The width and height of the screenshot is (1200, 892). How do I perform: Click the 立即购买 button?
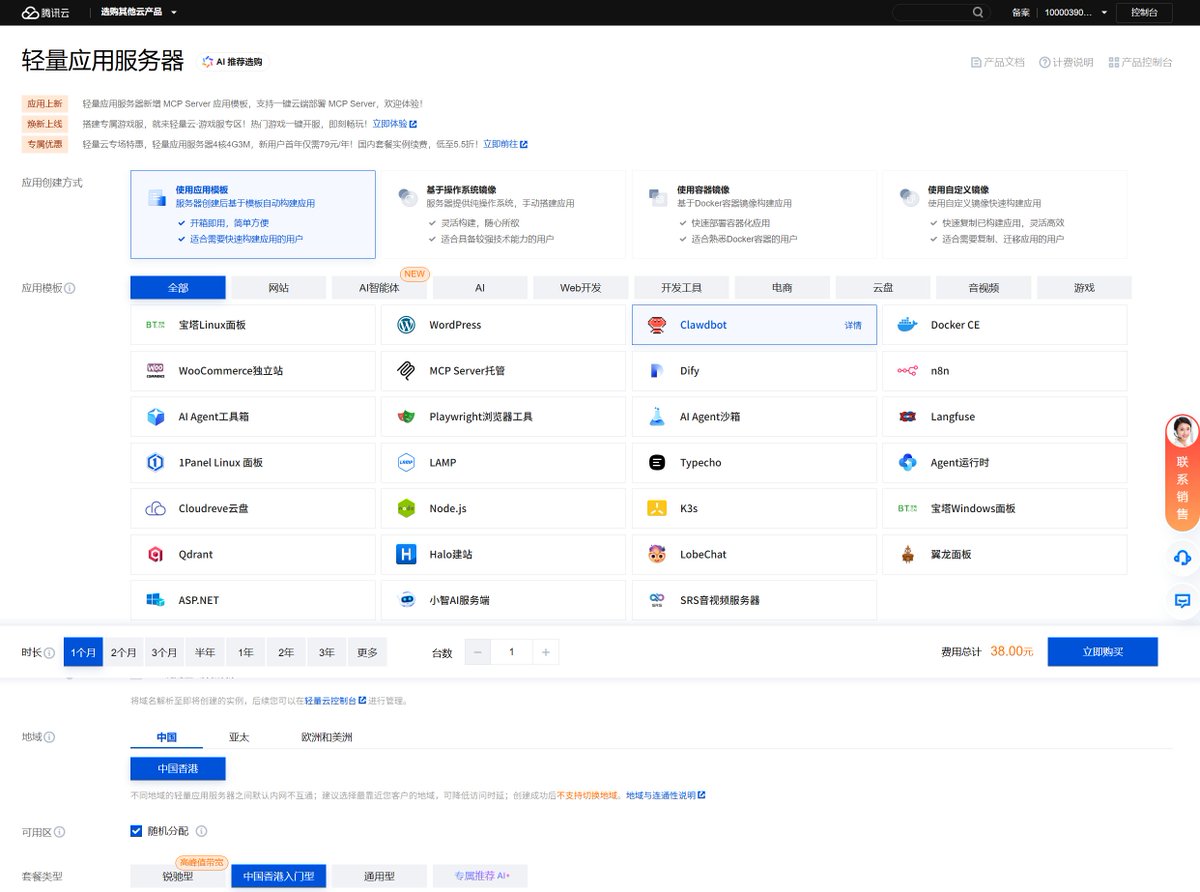point(1102,651)
